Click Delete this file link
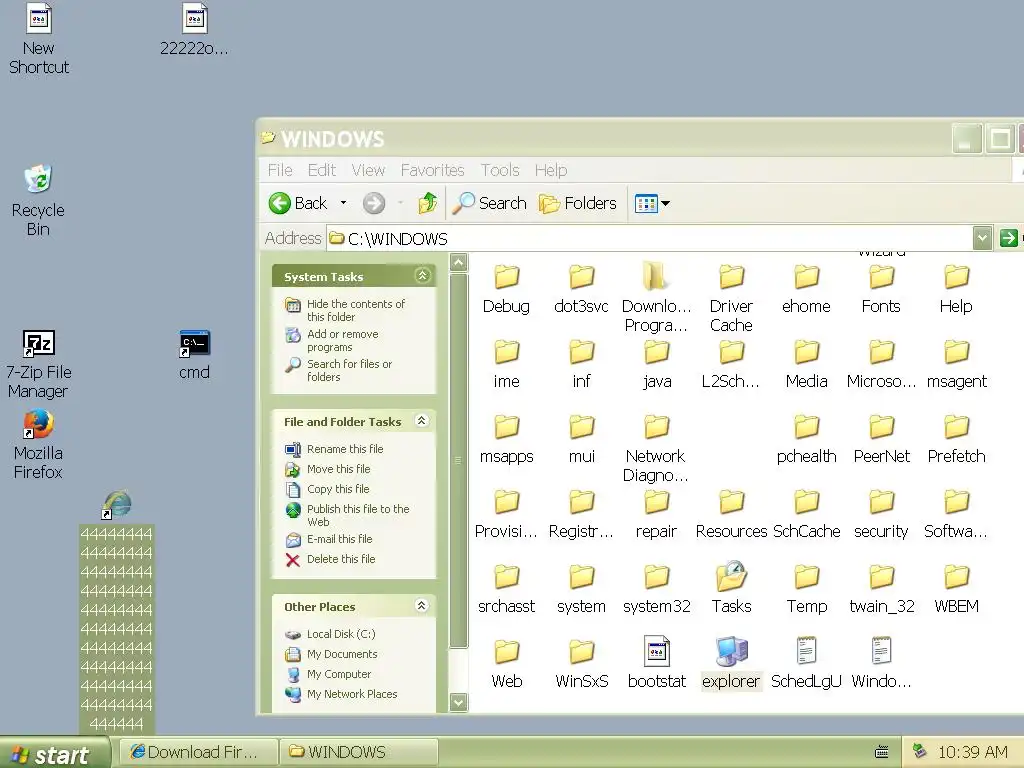 click(341, 559)
